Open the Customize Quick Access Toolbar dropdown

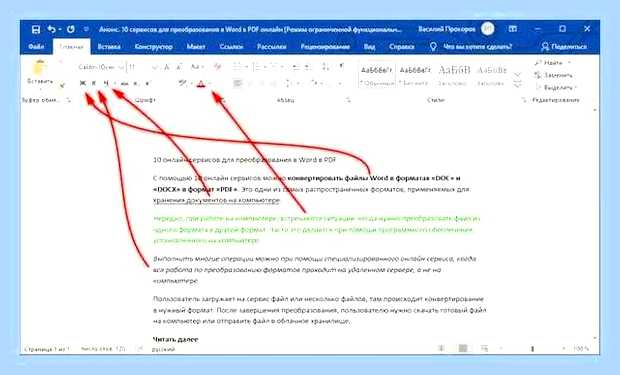[86, 29]
